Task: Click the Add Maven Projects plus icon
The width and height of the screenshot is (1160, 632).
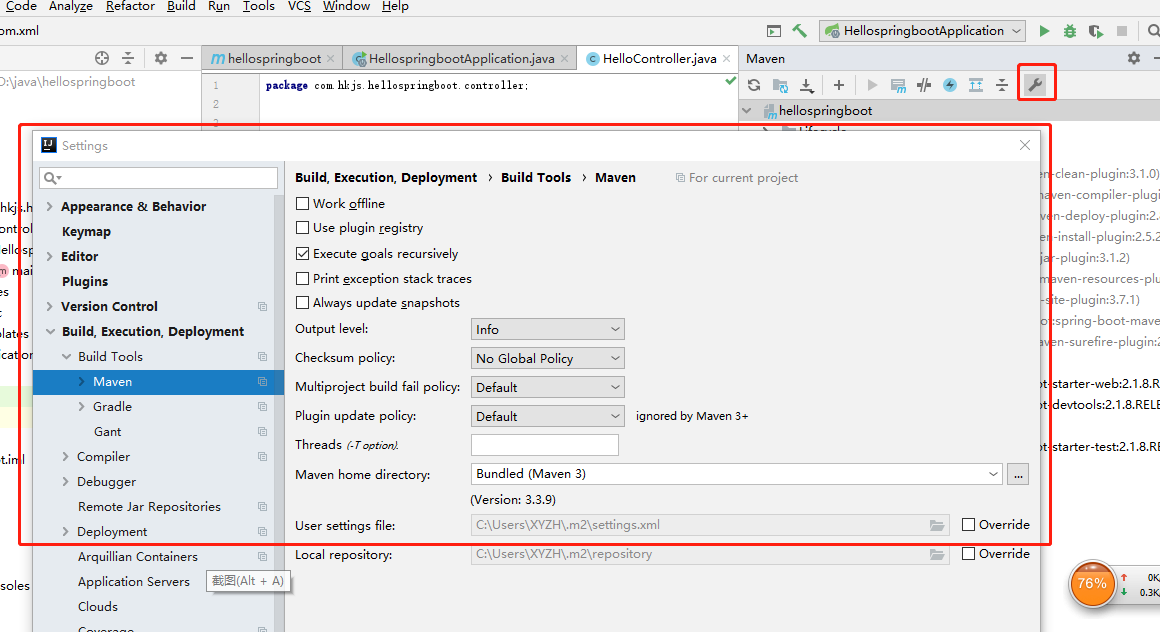Action: click(x=839, y=85)
